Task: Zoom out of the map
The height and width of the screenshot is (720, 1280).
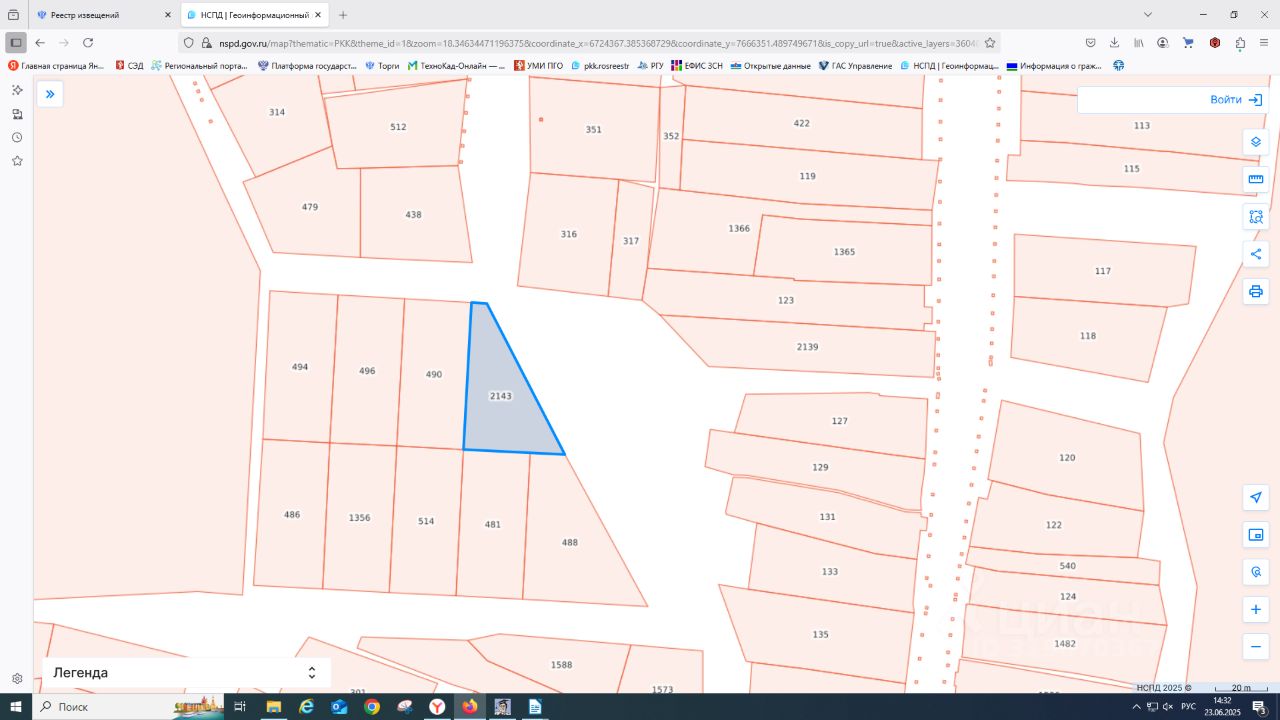Action: 1256,646
